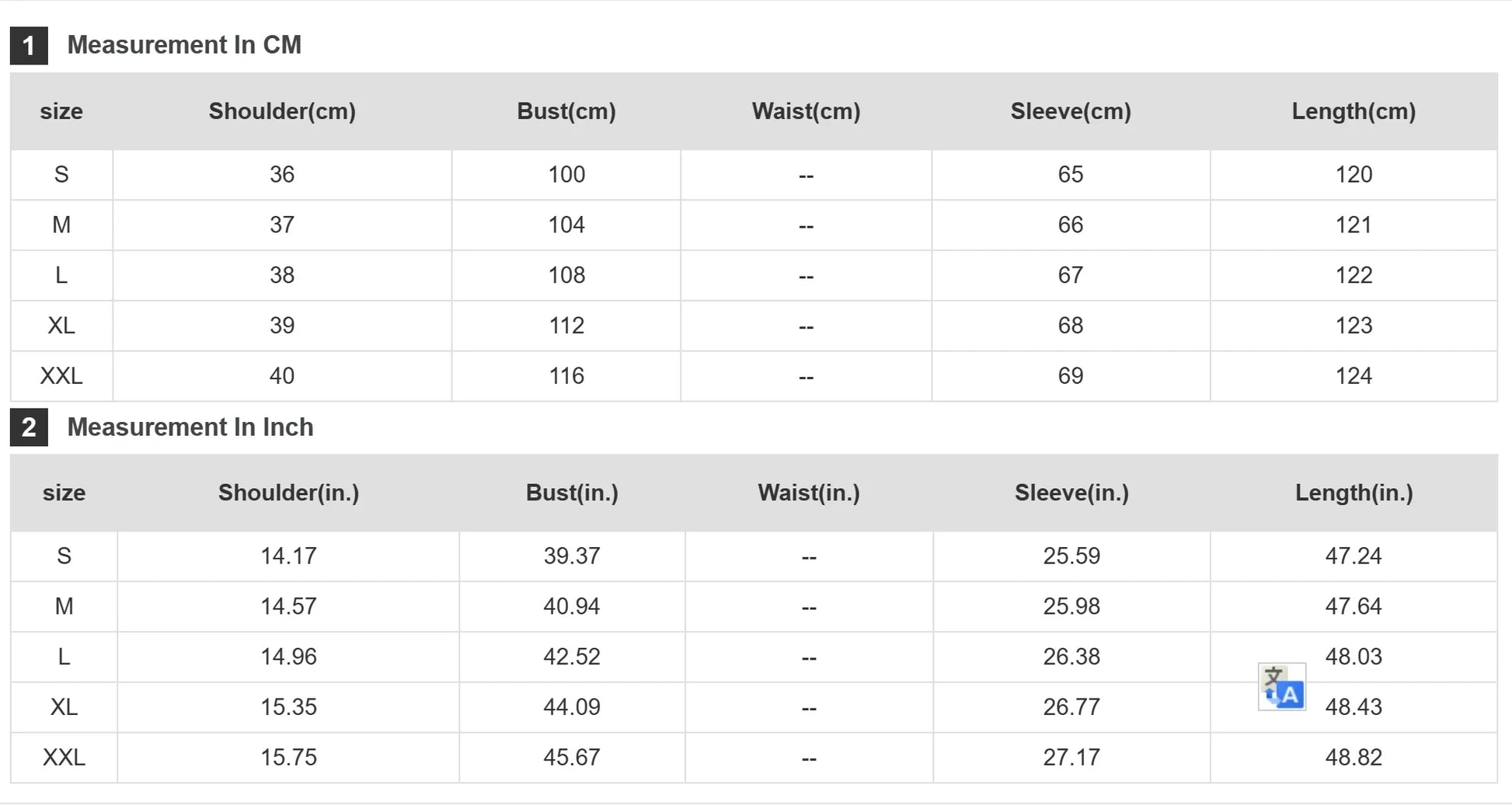Click the Measurement In CM heading
Viewport: 1512px width, 805px height.
click(x=184, y=45)
